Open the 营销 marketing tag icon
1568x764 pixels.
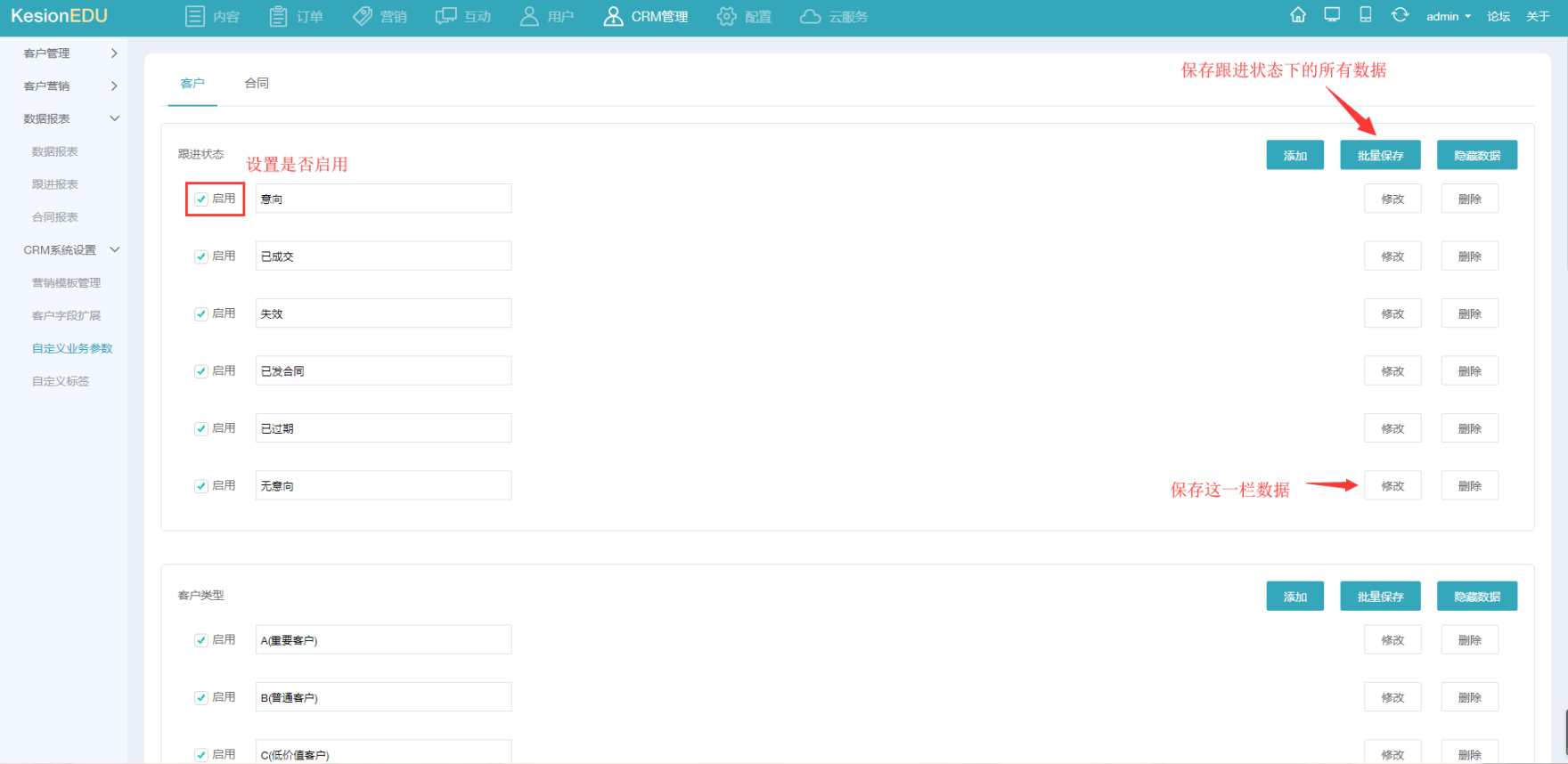(x=363, y=16)
